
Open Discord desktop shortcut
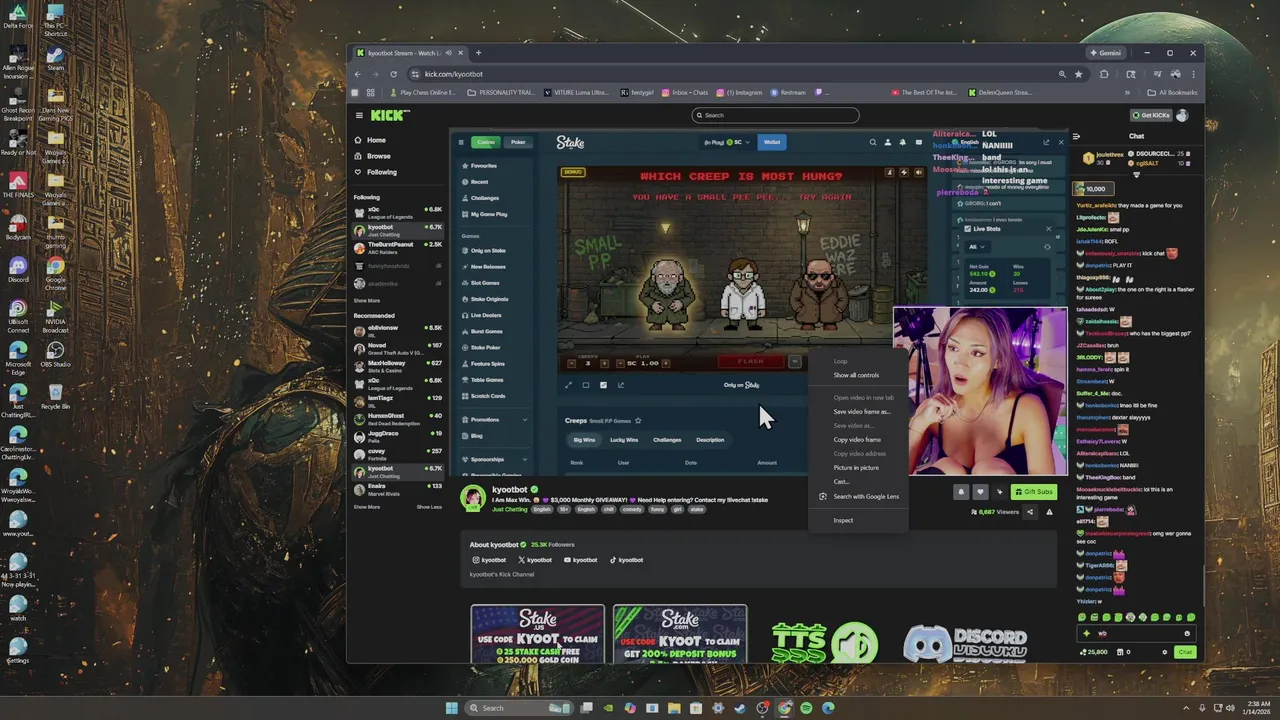[x=17, y=270]
